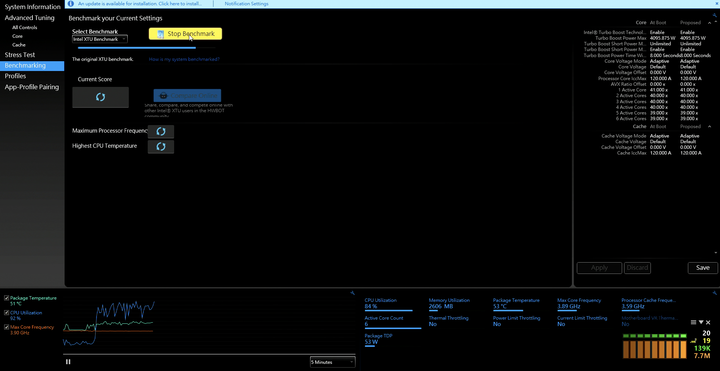The image size is (720, 371).
Task: Click Highest CPU Temperature refresh spinner
Action: click(161, 146)
